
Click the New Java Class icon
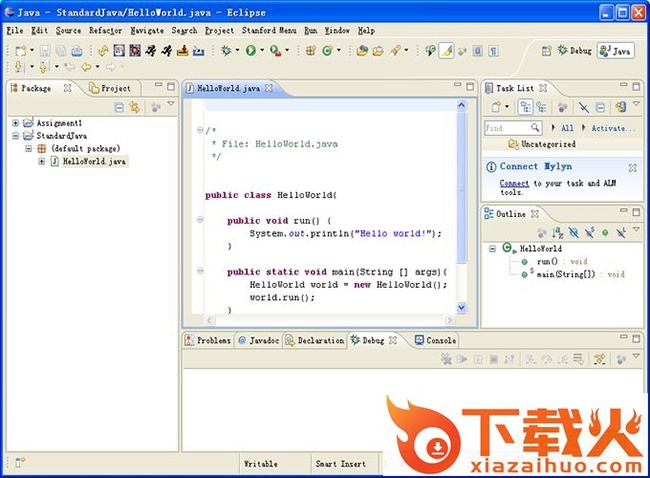(327, 51)
